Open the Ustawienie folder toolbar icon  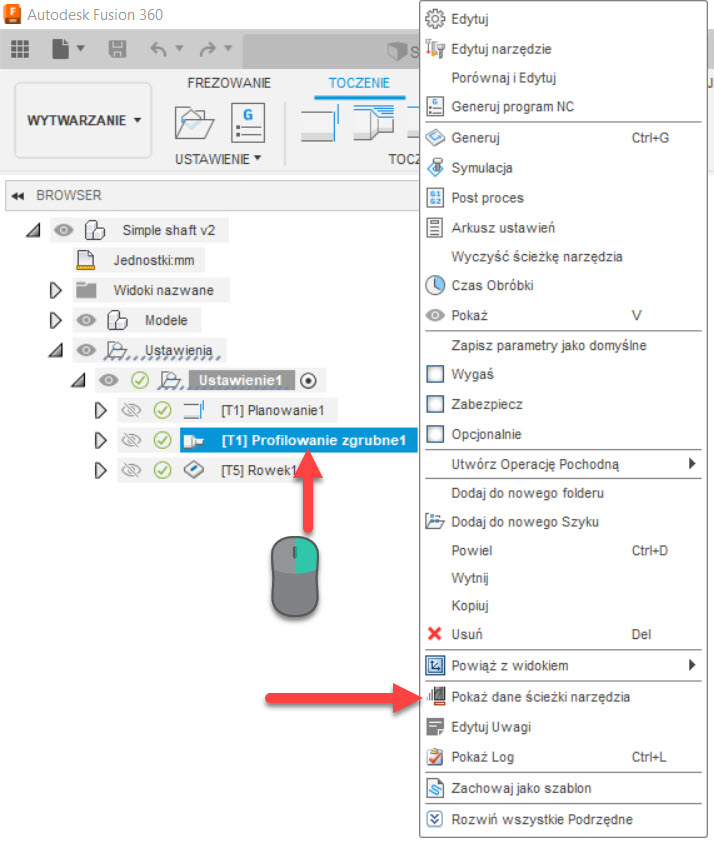pyautogui.click(x=194, y=123)
